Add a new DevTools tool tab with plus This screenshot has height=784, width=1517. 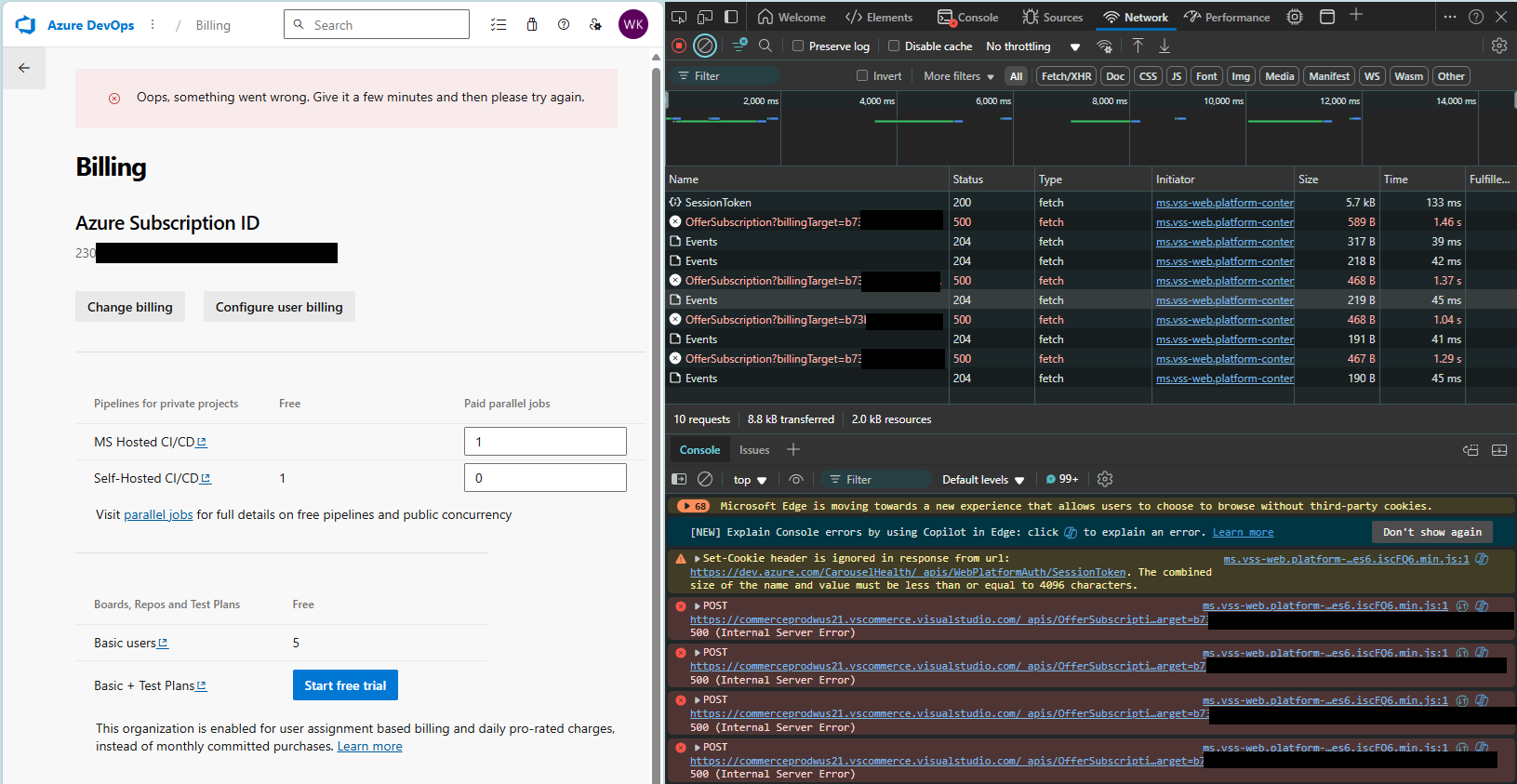1356,15
